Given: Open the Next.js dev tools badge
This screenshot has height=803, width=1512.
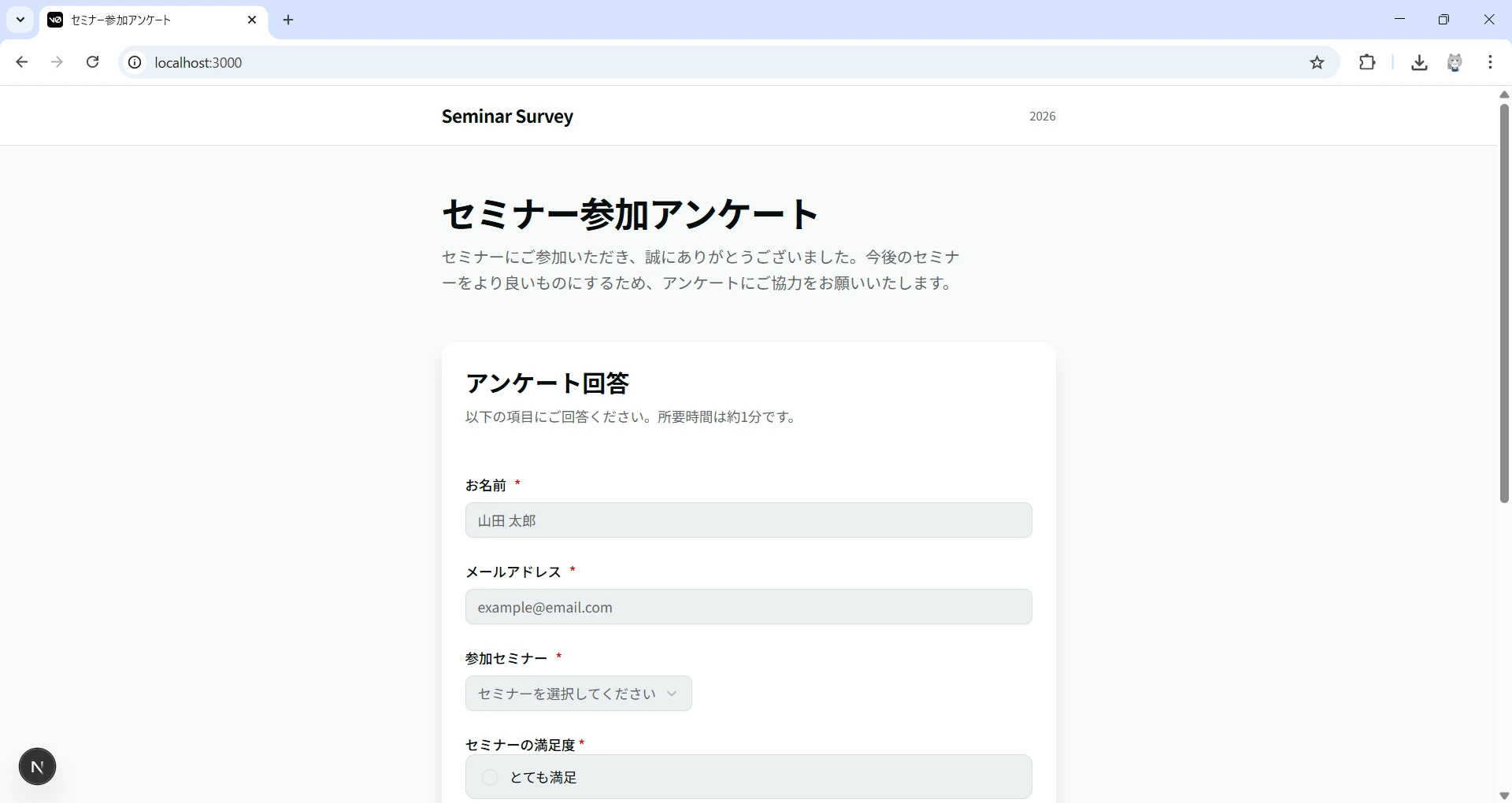Looking at the screenshot, I should pos(37,767).
